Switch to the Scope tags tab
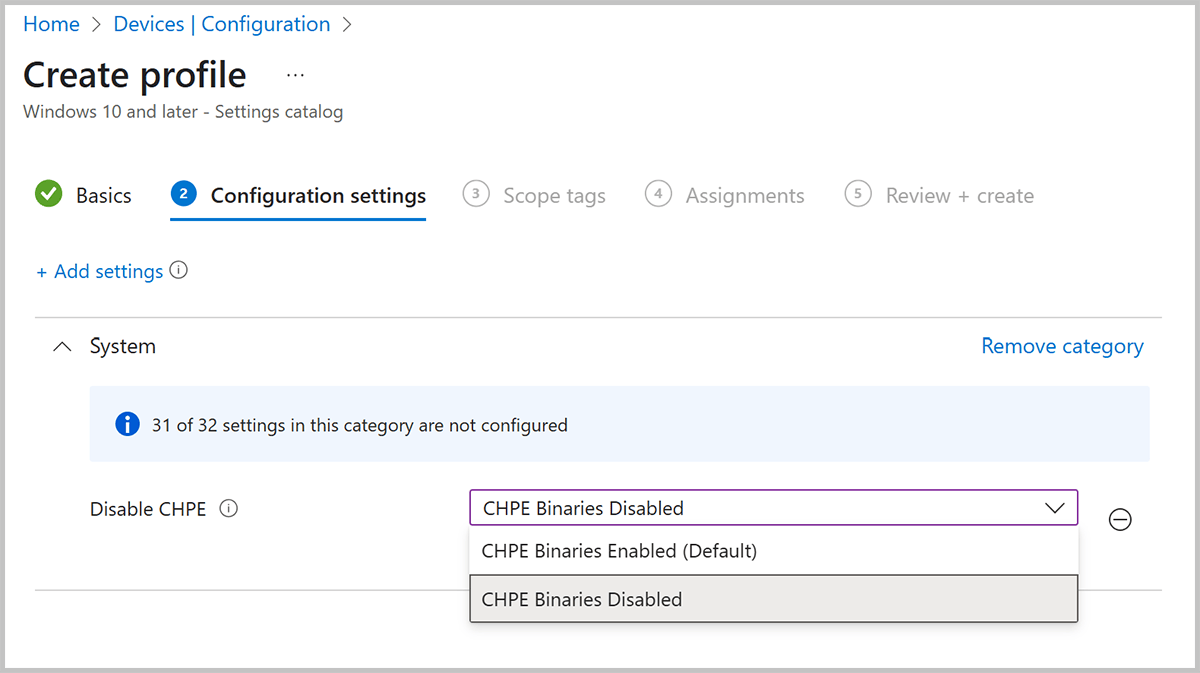The height and width of the screenshot is (673, 1200). (554, 195)
